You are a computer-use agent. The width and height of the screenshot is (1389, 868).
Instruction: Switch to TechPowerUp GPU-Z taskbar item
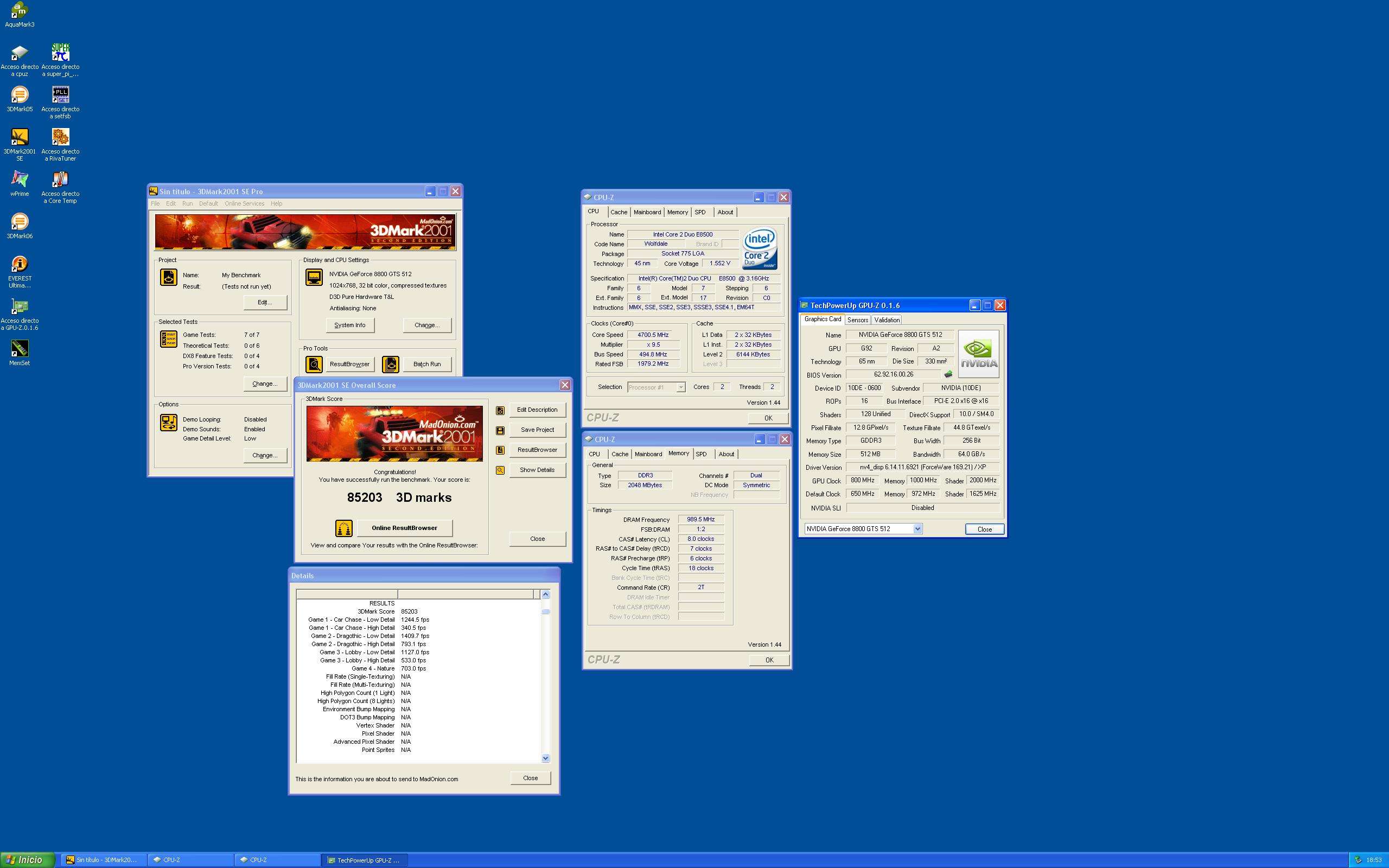click(x=364, y=860)
